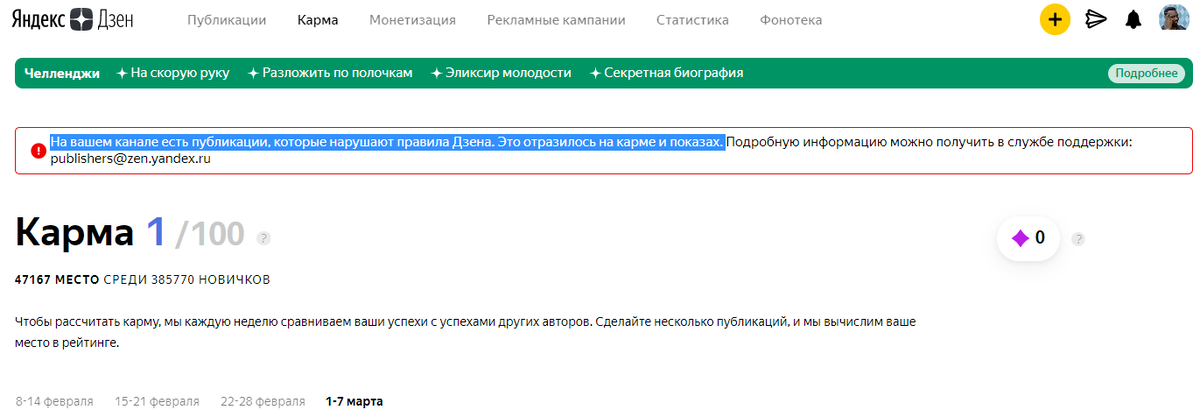Click the Челленджи label
This screenshot has height=417, width=1200.
pyautogui.click(x=62, y=73)
